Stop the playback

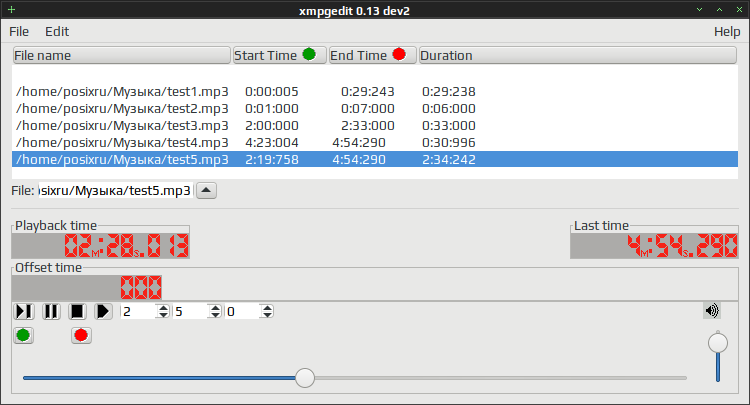click(77, 312)
